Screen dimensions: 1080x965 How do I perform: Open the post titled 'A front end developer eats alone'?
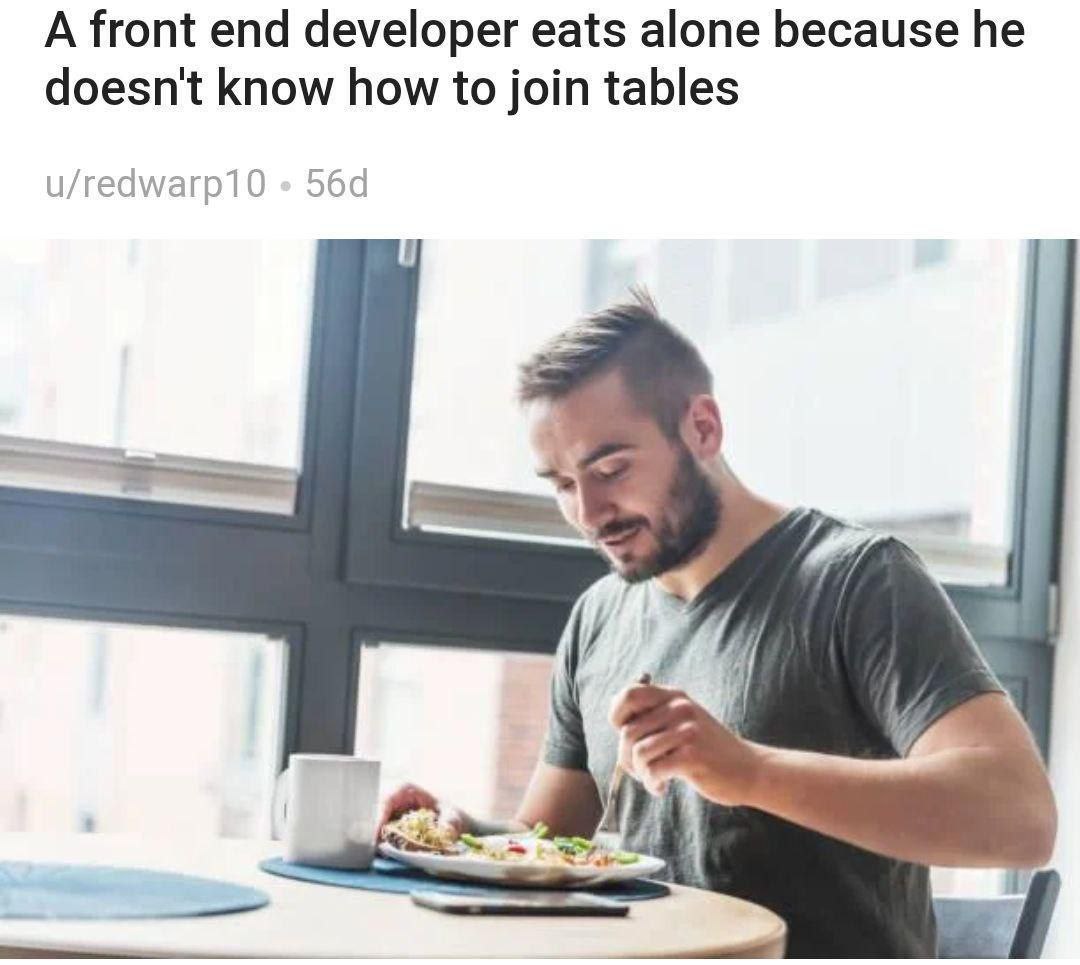click(x=534, y=59)
